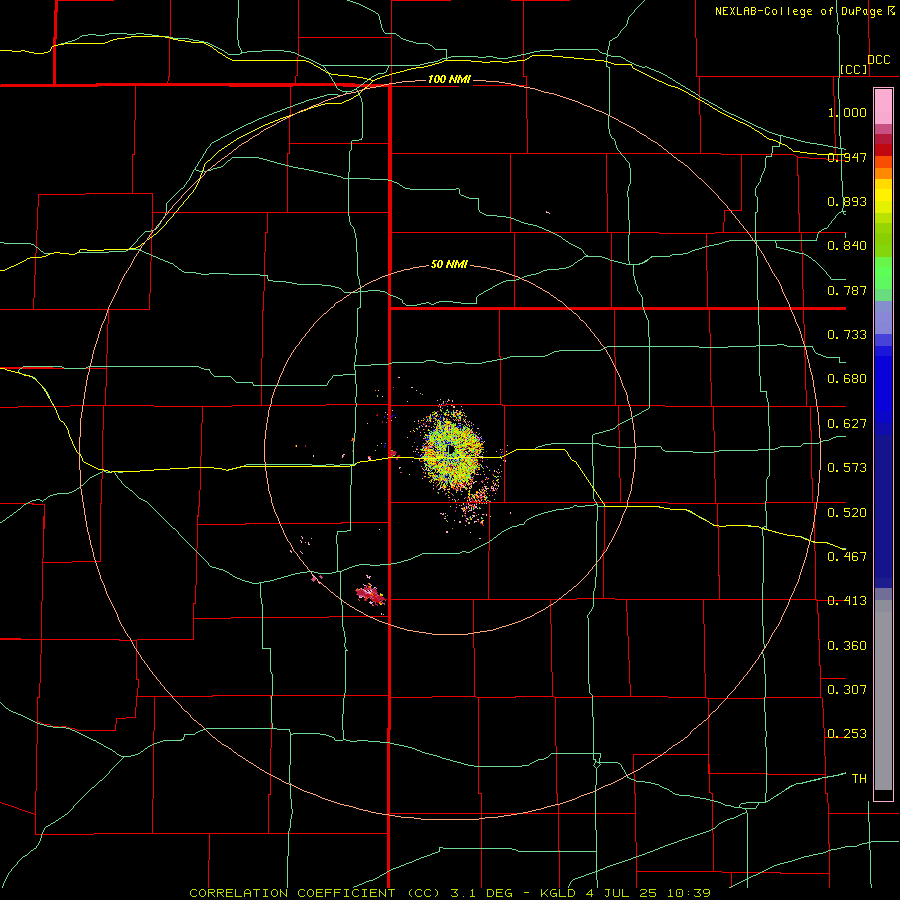Click the 0.787 color scale value
The image size is (900, 900).
click(847, 290)
